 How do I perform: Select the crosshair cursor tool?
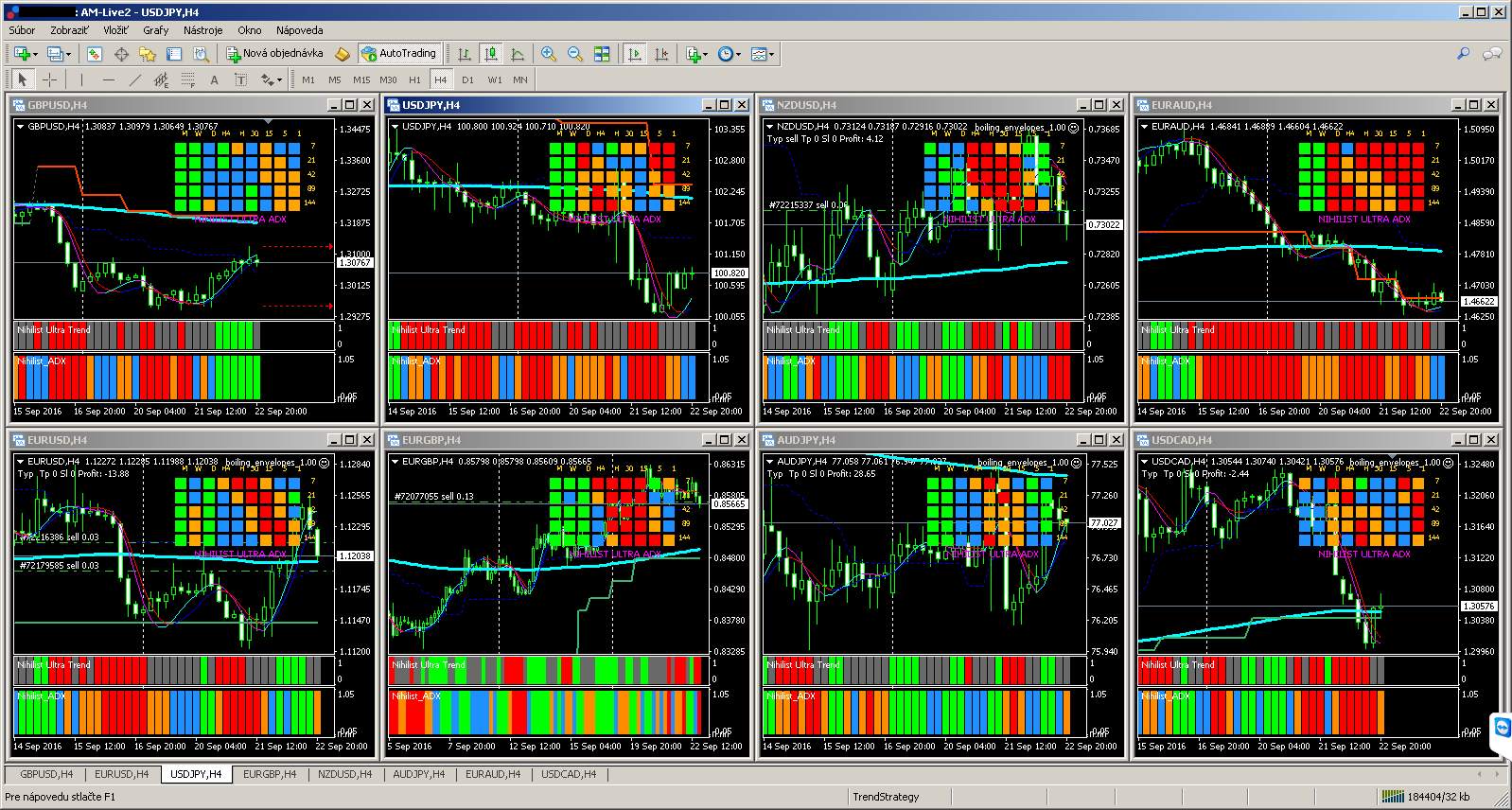pos(49,80)
